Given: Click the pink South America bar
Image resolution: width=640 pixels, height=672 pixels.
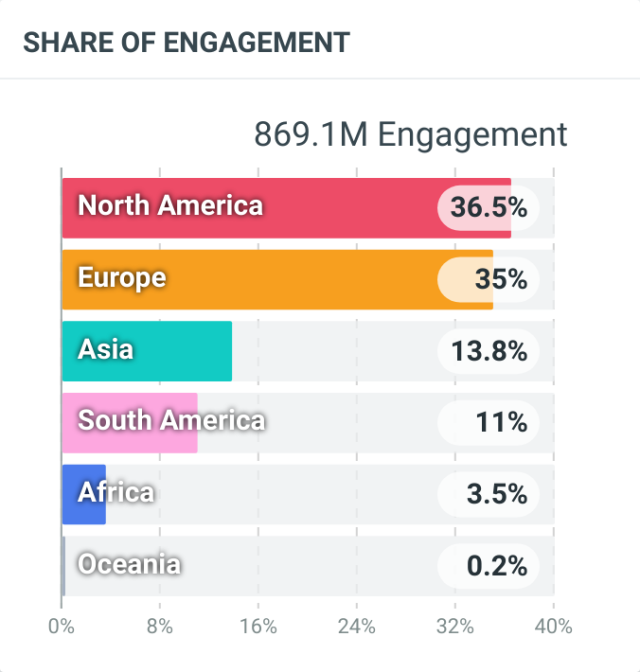Looking at the screenshot, I should (130, 423).
